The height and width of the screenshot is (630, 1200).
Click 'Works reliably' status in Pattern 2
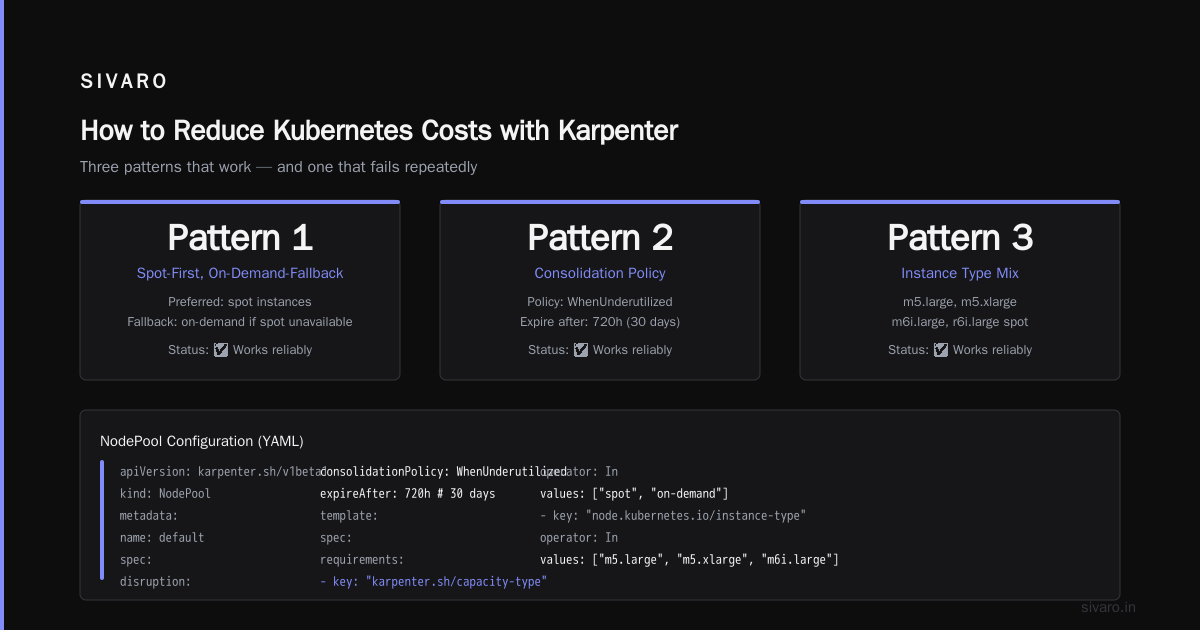(x=632, y=350)
